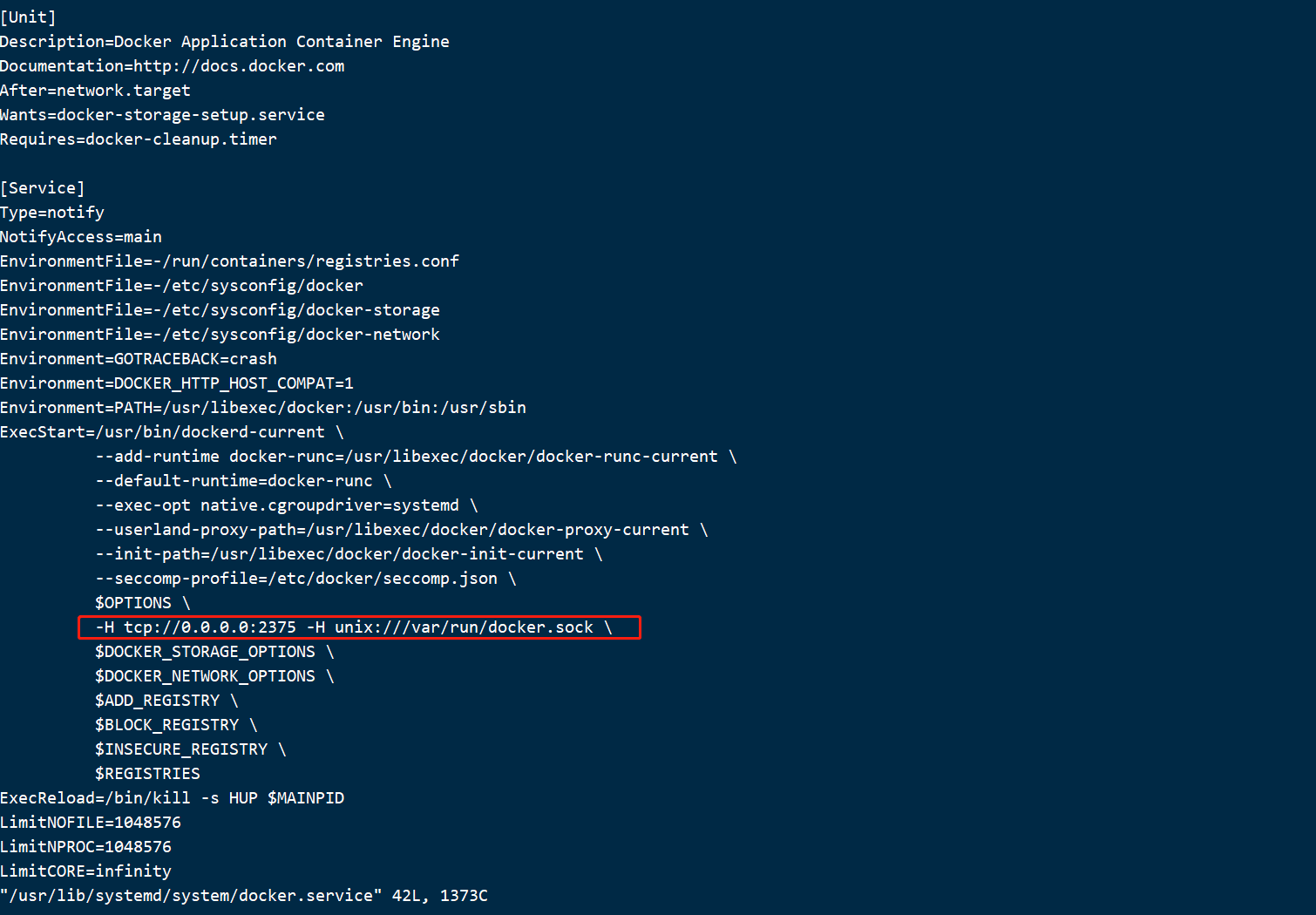Click the ExecStart=/usr/bin/dockerd-current line
The image size is (1316, 915).
click(x=172, y=432)
